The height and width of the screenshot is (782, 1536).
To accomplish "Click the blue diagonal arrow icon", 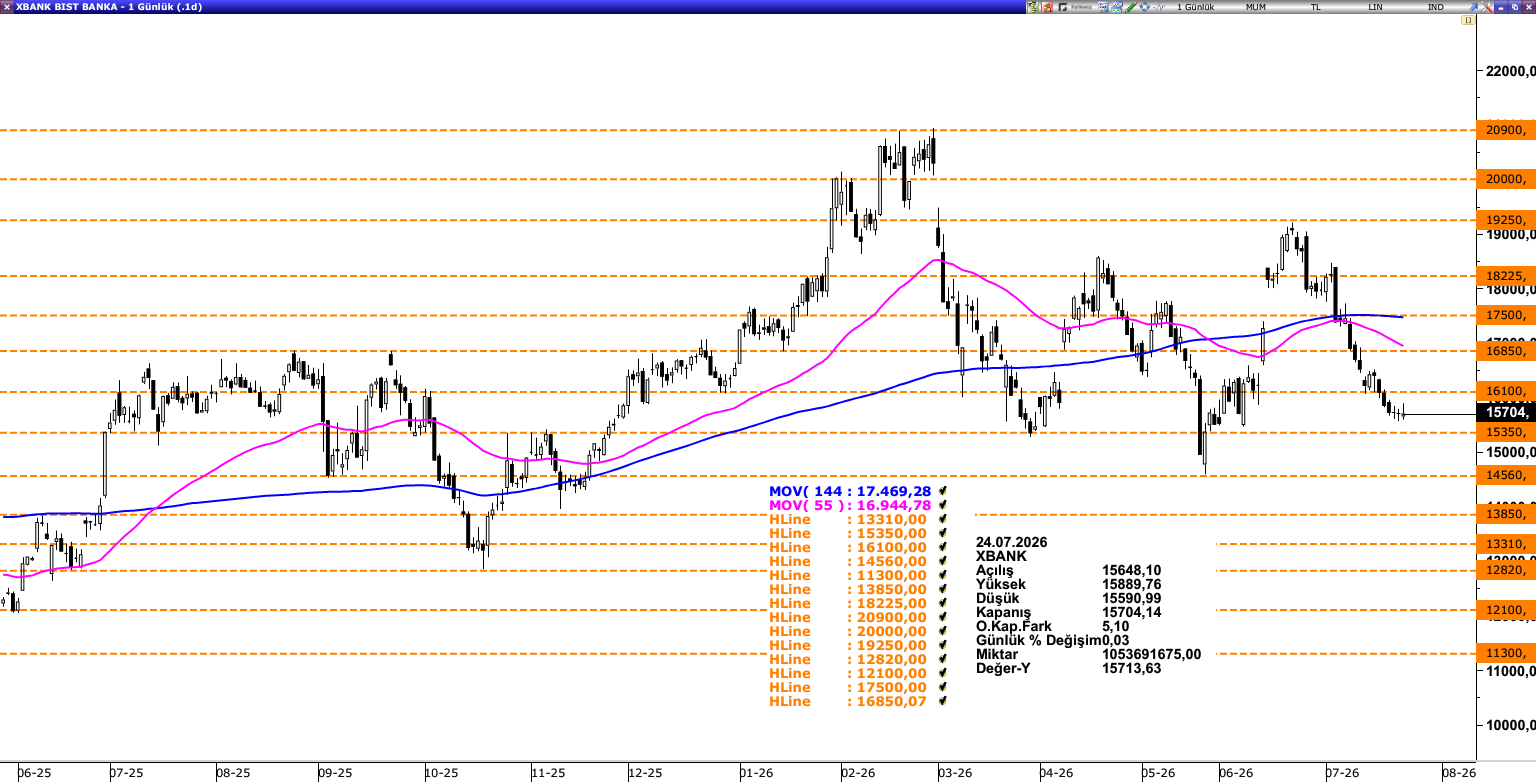I will [x=1473, y=7].
